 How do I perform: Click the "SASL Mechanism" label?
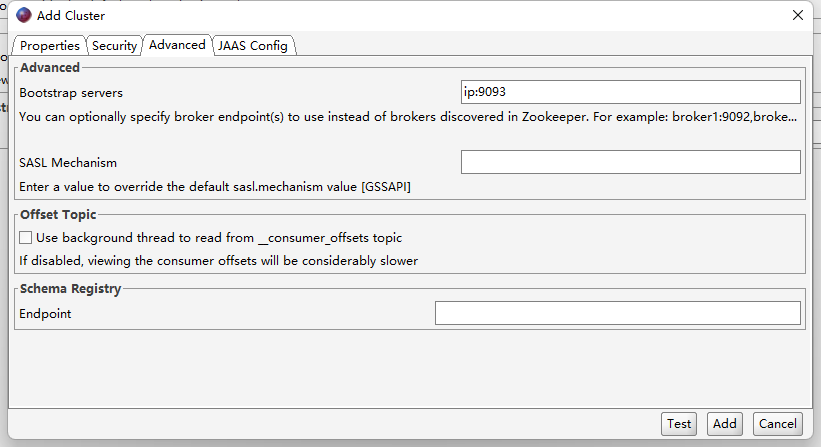click(68, 162)
